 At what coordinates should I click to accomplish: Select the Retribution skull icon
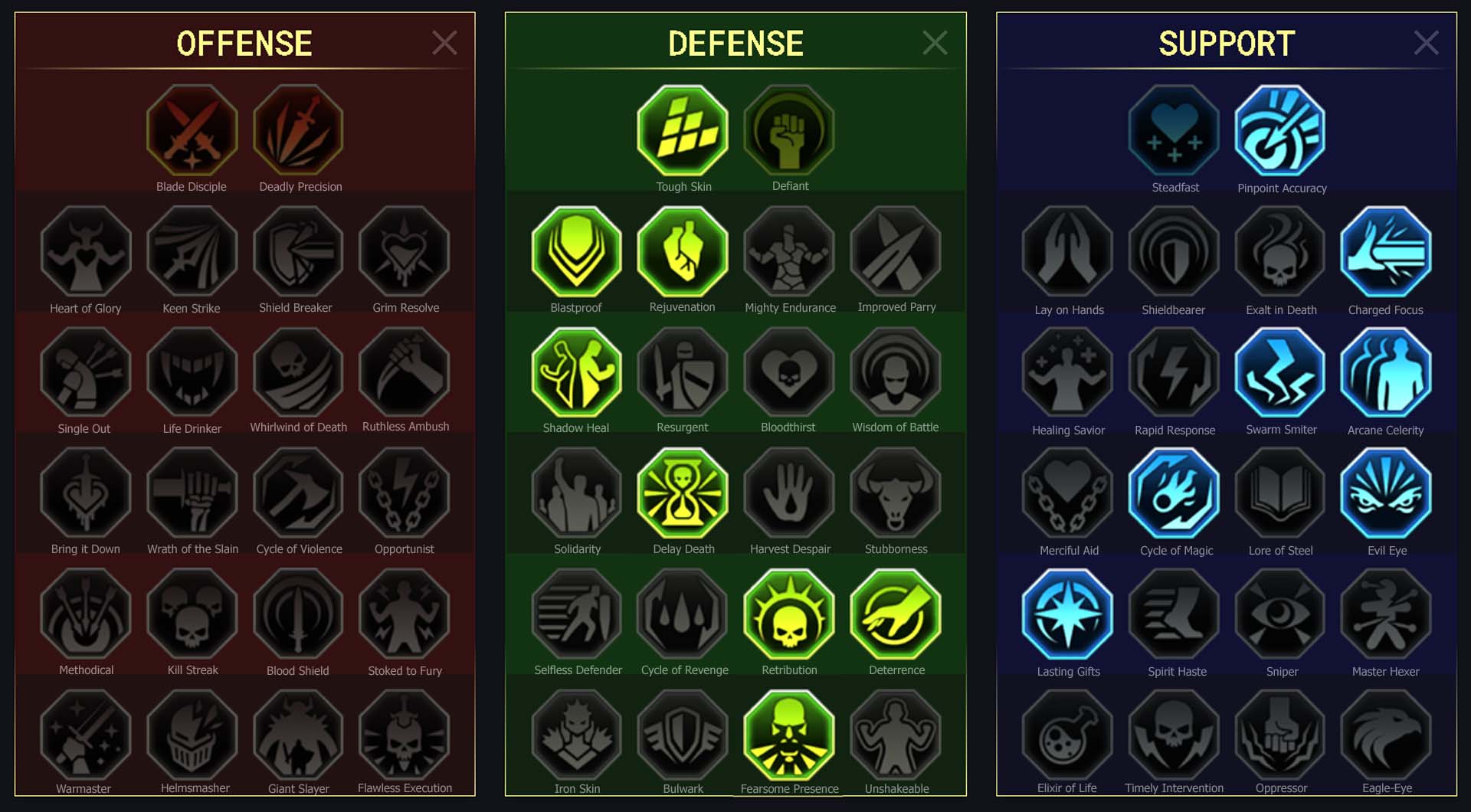[789, 614]
